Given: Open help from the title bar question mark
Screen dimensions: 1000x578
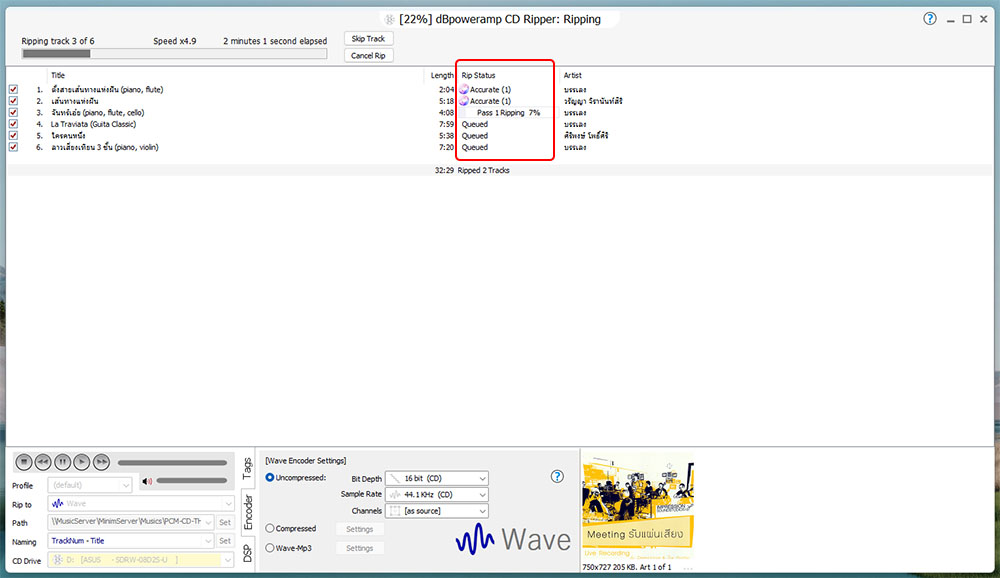Looking at the screenshot, I should pyautogui.click(x=930, y=19).
